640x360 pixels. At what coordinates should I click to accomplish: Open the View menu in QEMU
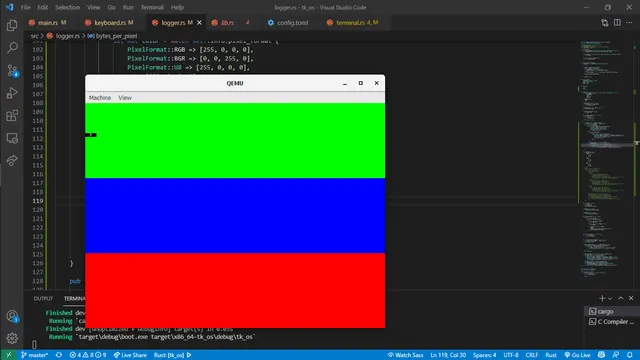click(x=125, y=98)
